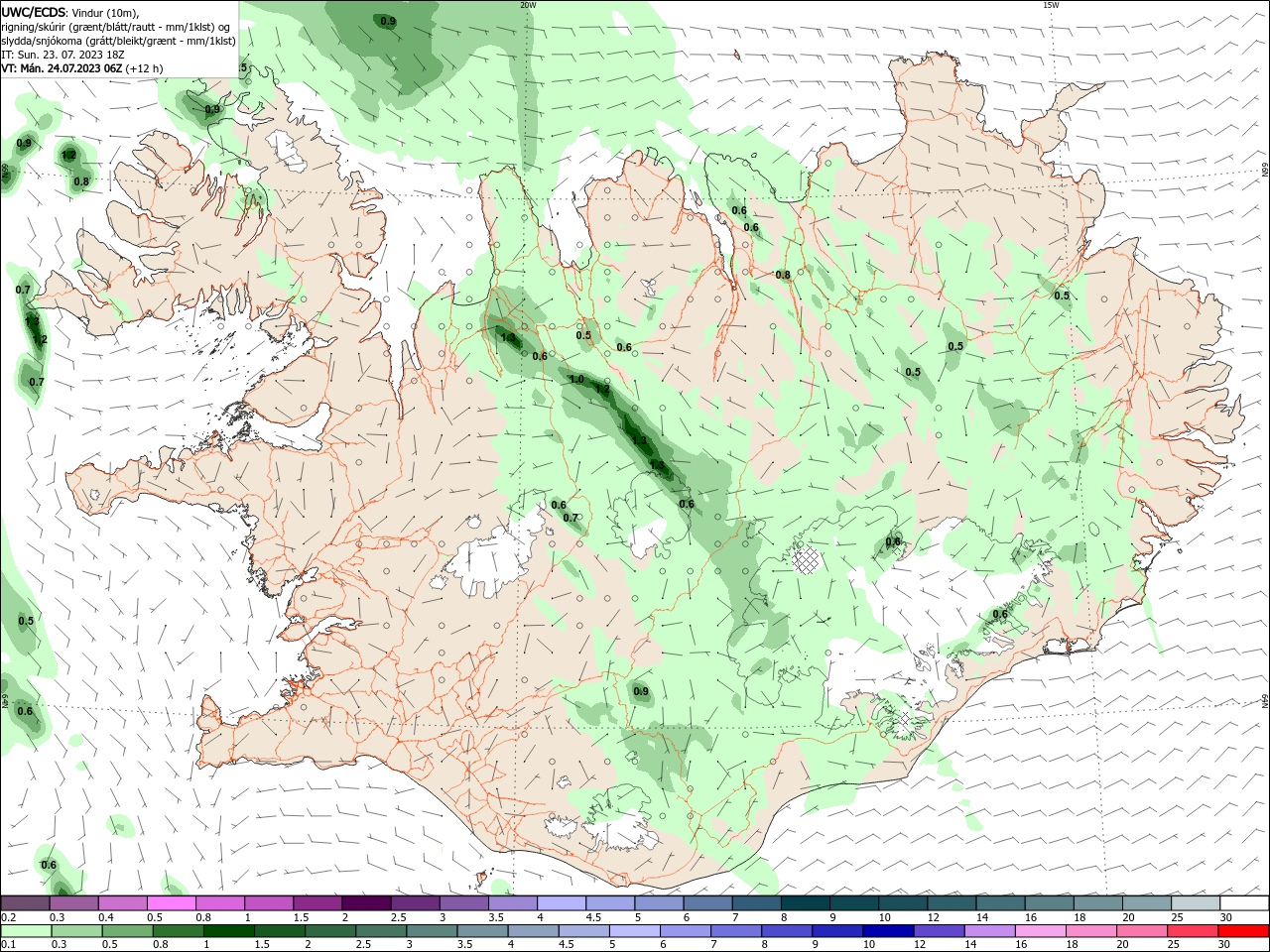Select the light pink 16 rain swatch
Screen dimensions: 1270x952
coord(1042,931)
